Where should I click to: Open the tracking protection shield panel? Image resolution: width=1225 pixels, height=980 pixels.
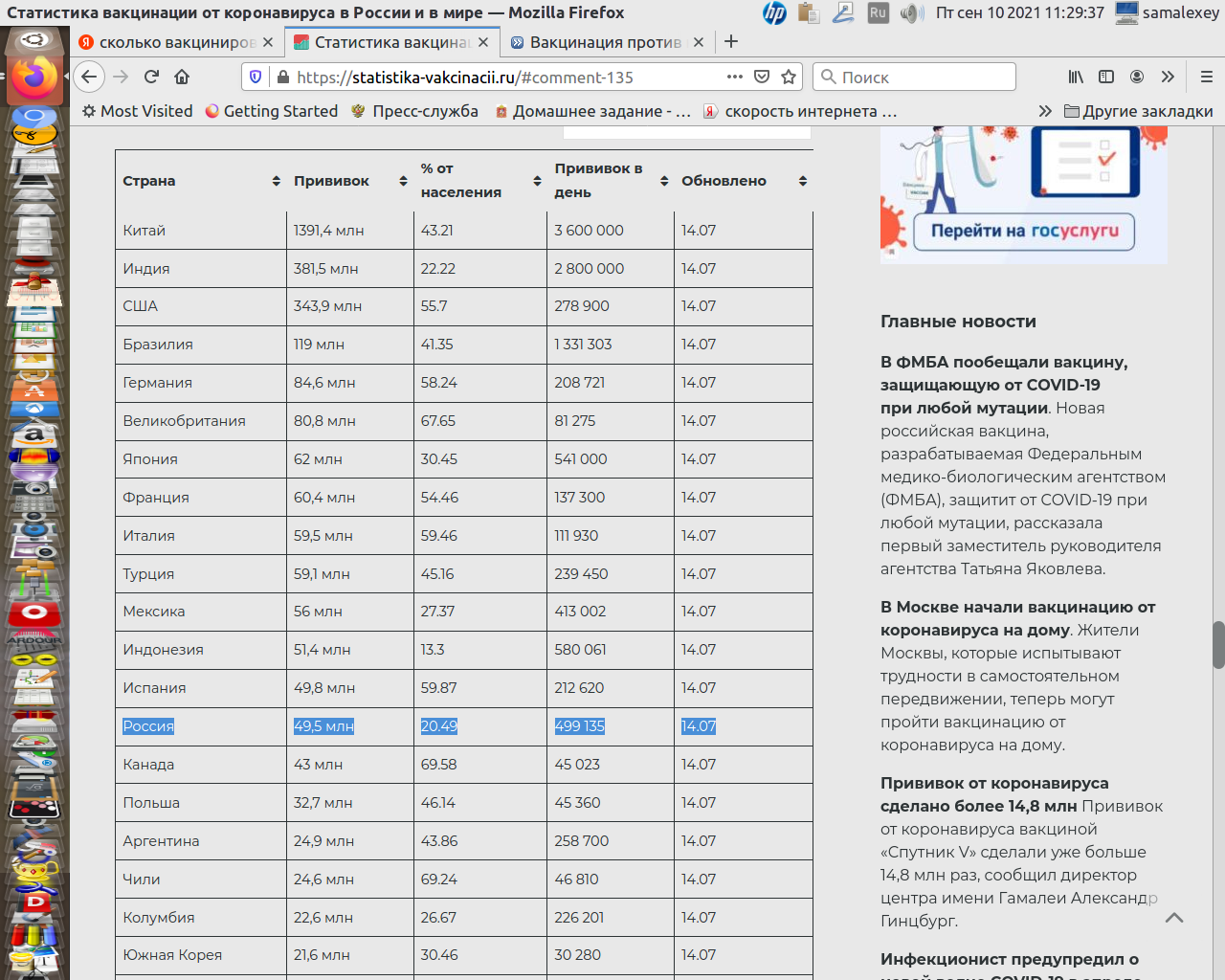pyautogui.click(x=256, y=77)
